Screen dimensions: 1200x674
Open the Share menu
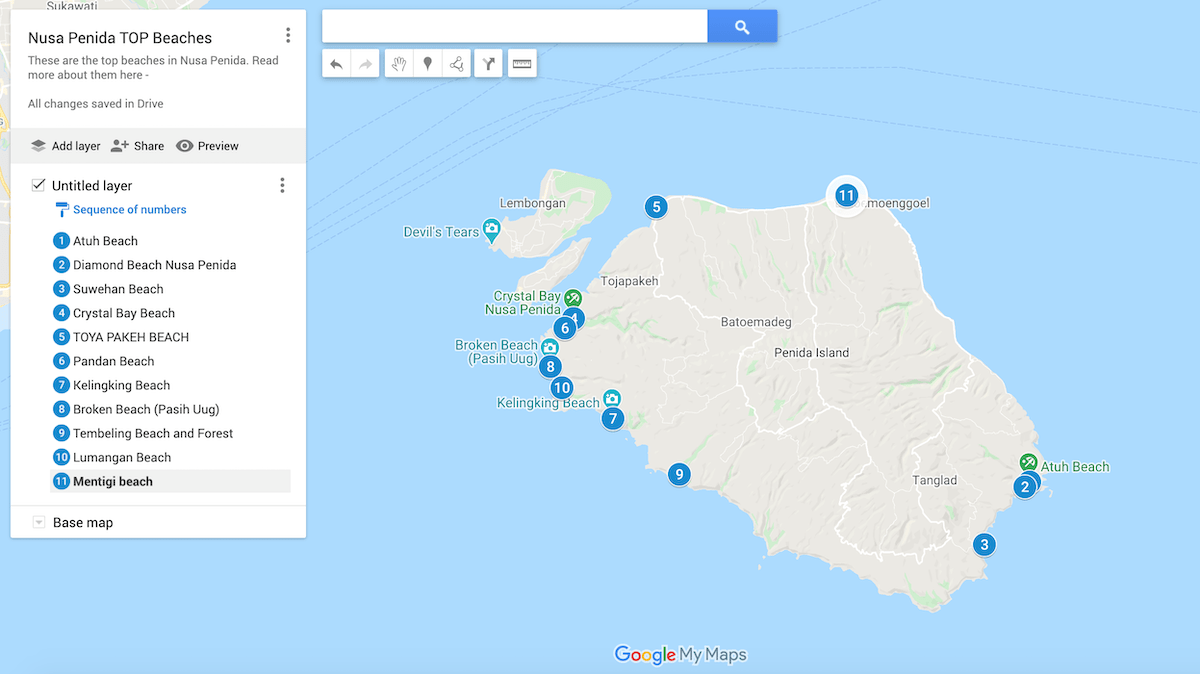[137, 145]
